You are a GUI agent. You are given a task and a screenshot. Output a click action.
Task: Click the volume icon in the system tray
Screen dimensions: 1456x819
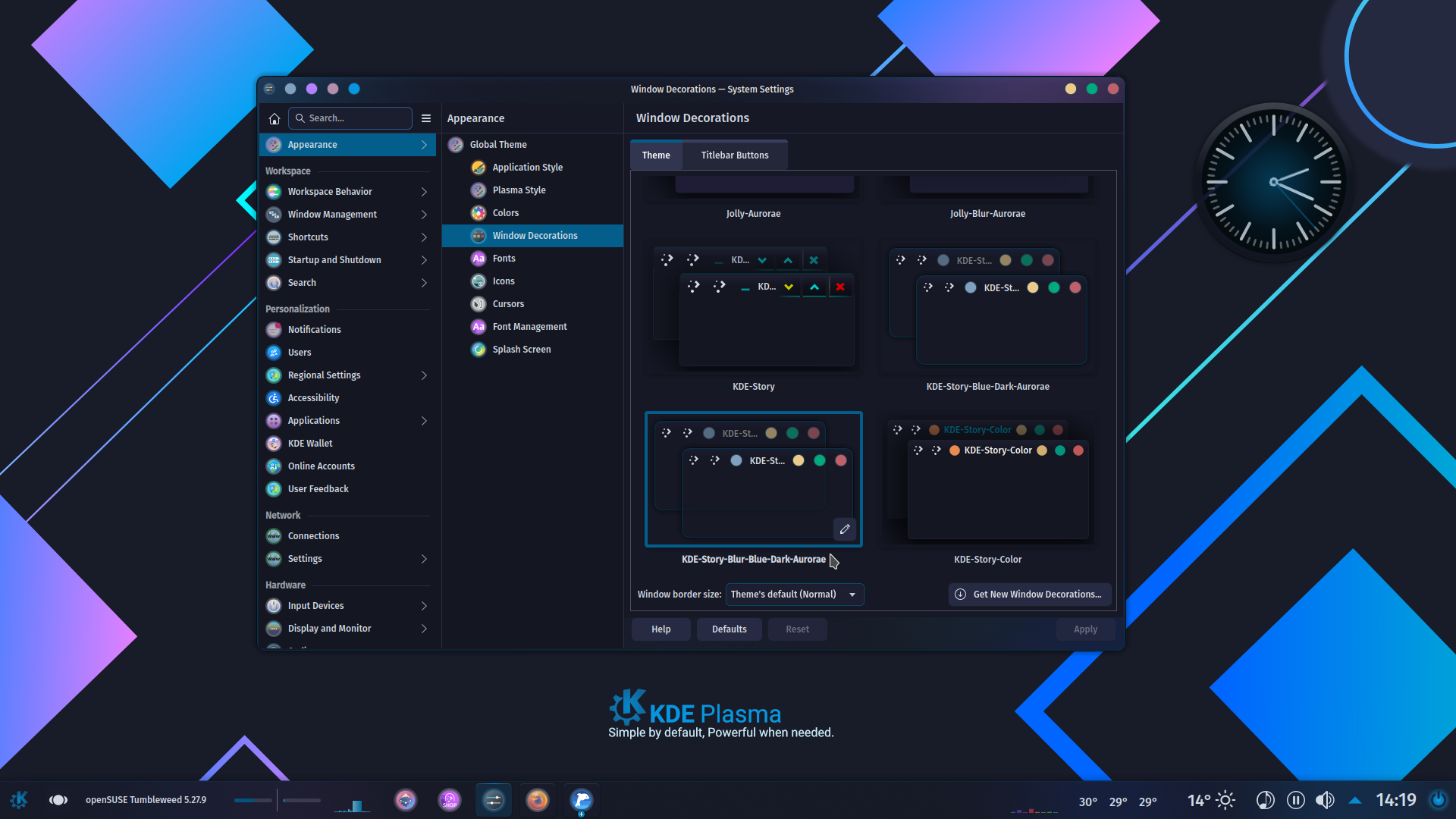pos(1325,800)
